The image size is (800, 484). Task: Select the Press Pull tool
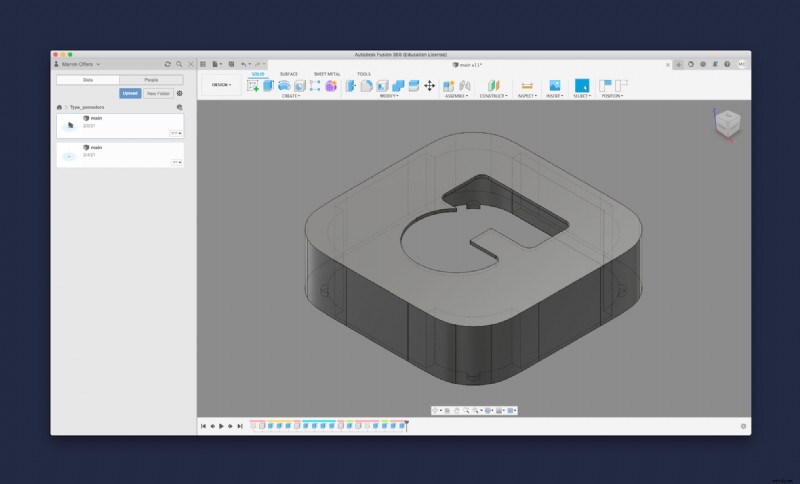tap(351, 86)
